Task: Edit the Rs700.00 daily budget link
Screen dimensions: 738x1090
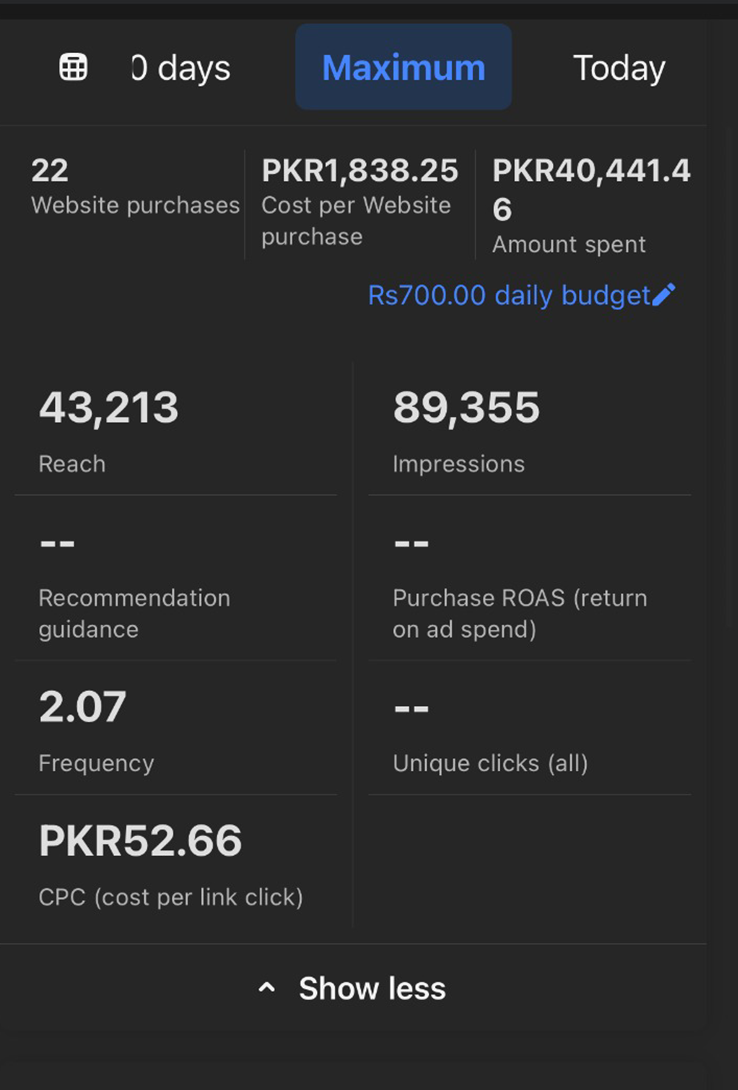Action: [509, 295]
